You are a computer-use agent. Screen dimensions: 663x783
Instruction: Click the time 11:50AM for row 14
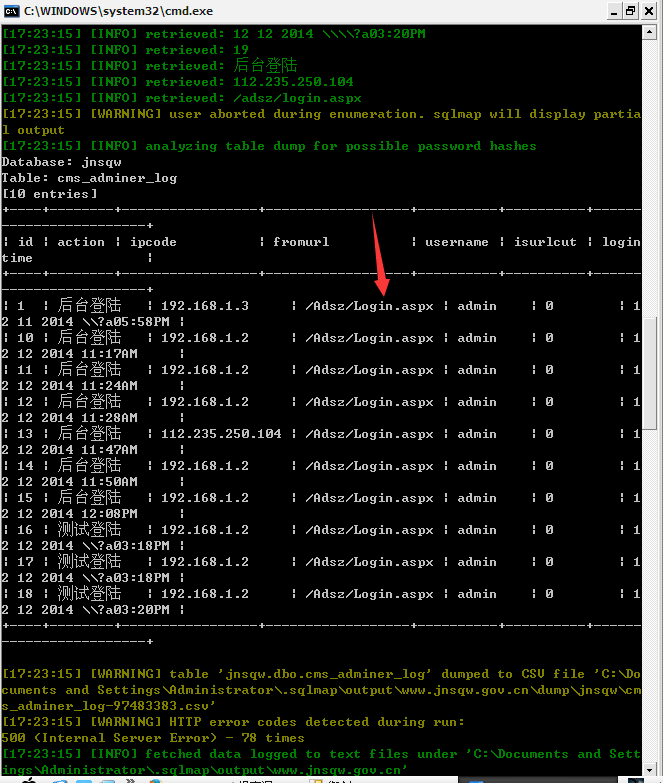click(x=109, y=481)
